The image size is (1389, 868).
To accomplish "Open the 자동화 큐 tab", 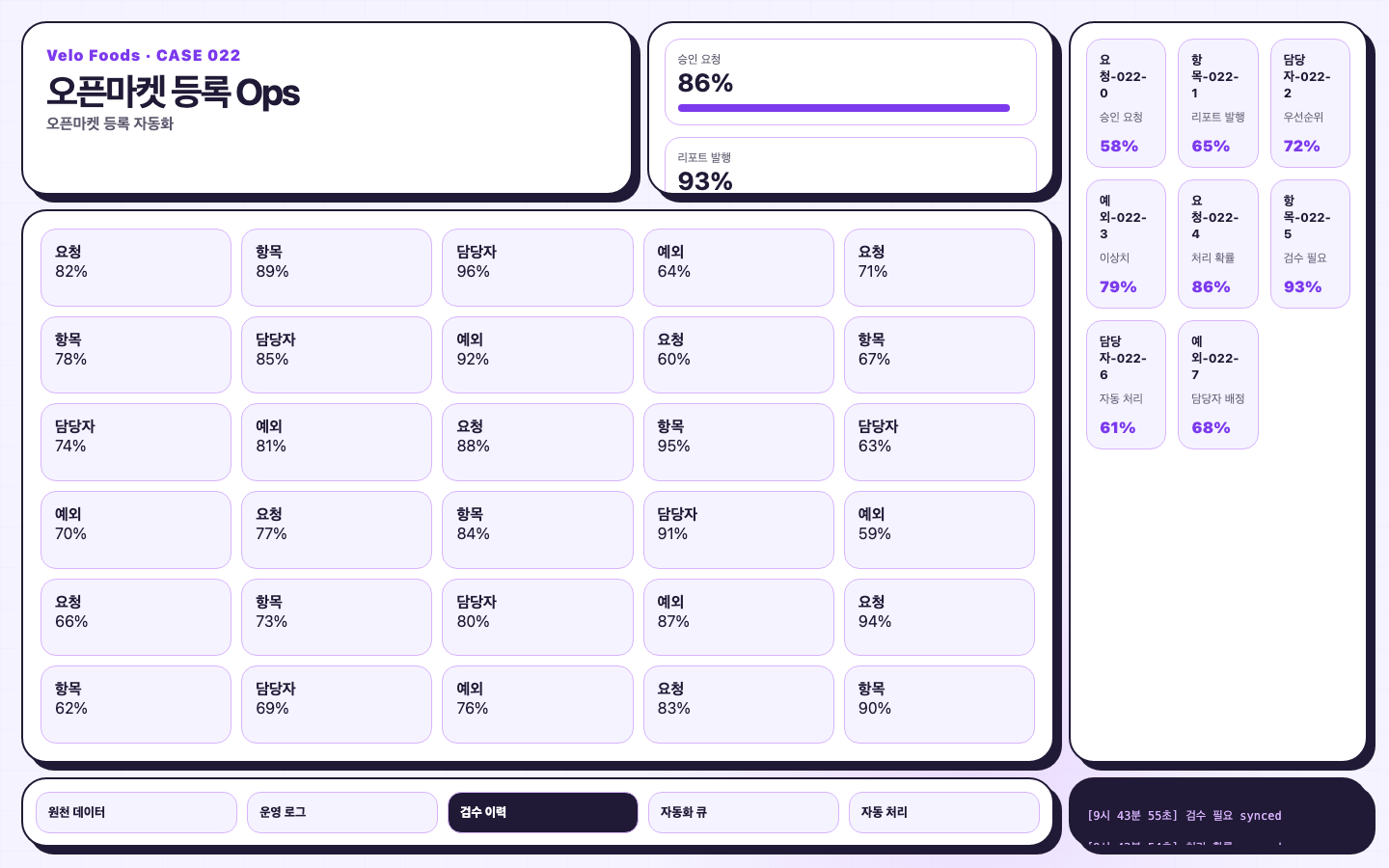I will (743, 812).
